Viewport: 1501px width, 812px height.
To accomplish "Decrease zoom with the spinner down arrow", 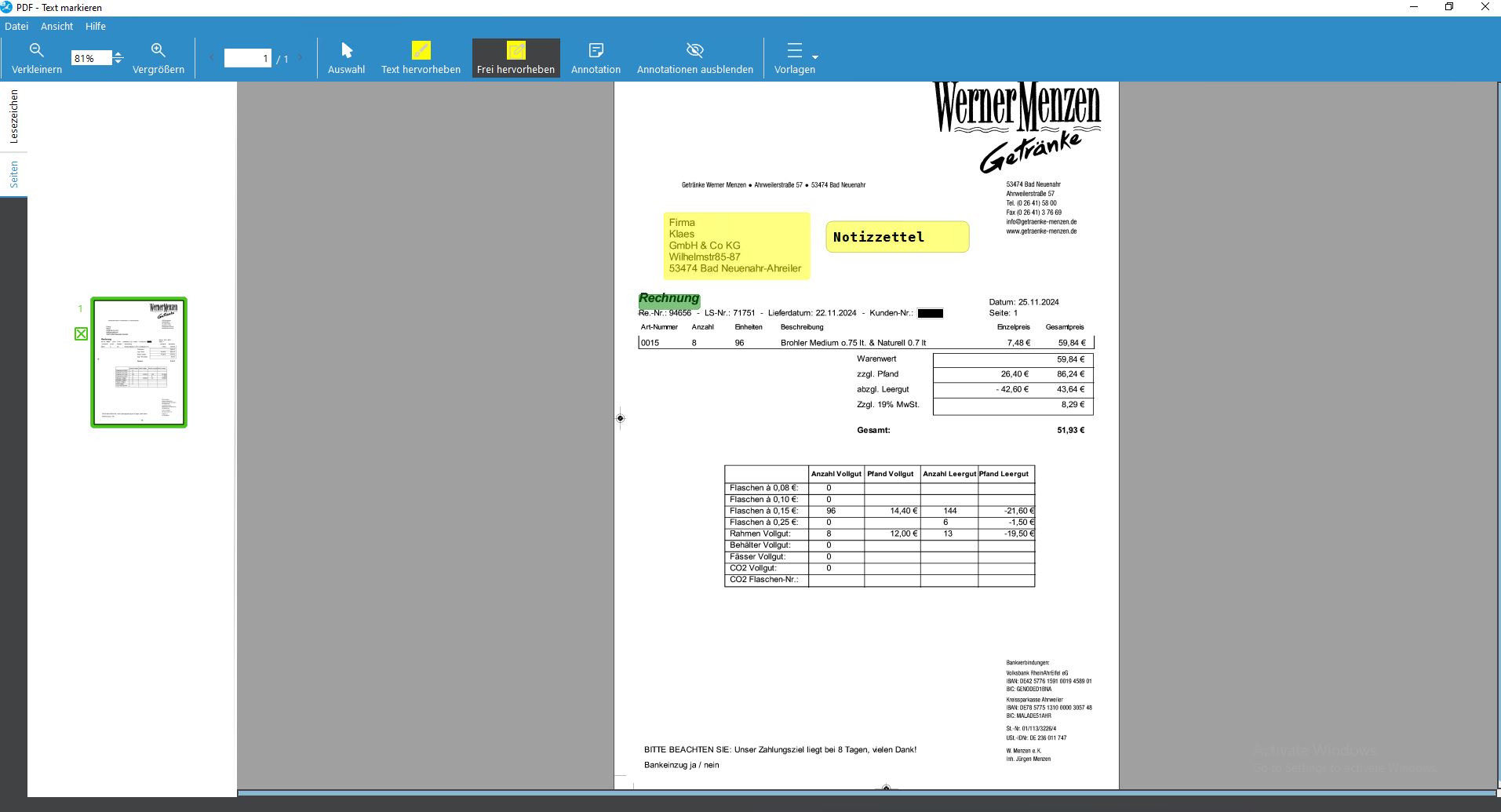I will 118,62.
